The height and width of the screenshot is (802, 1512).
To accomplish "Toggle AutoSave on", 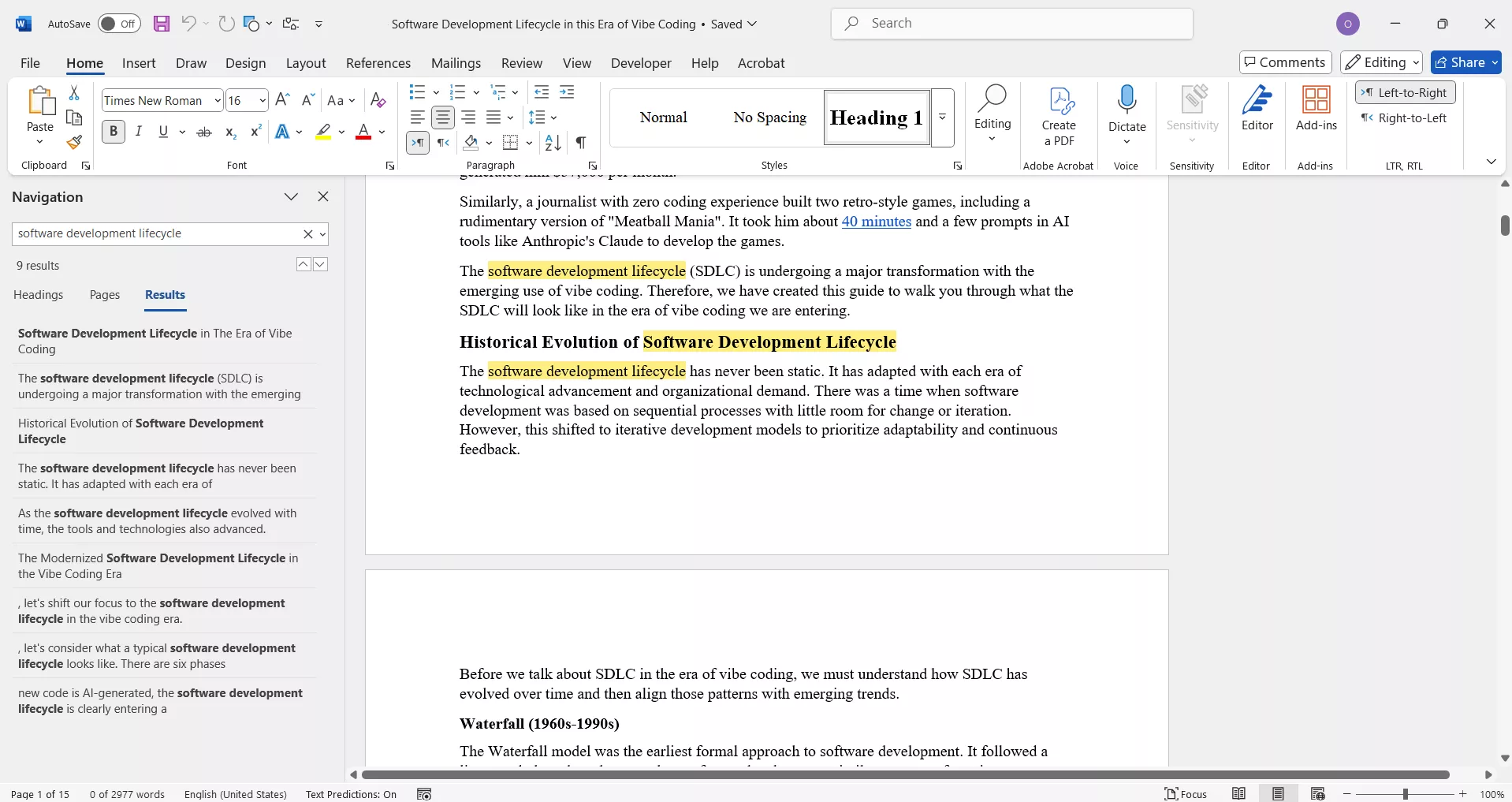I will (118, 24).
